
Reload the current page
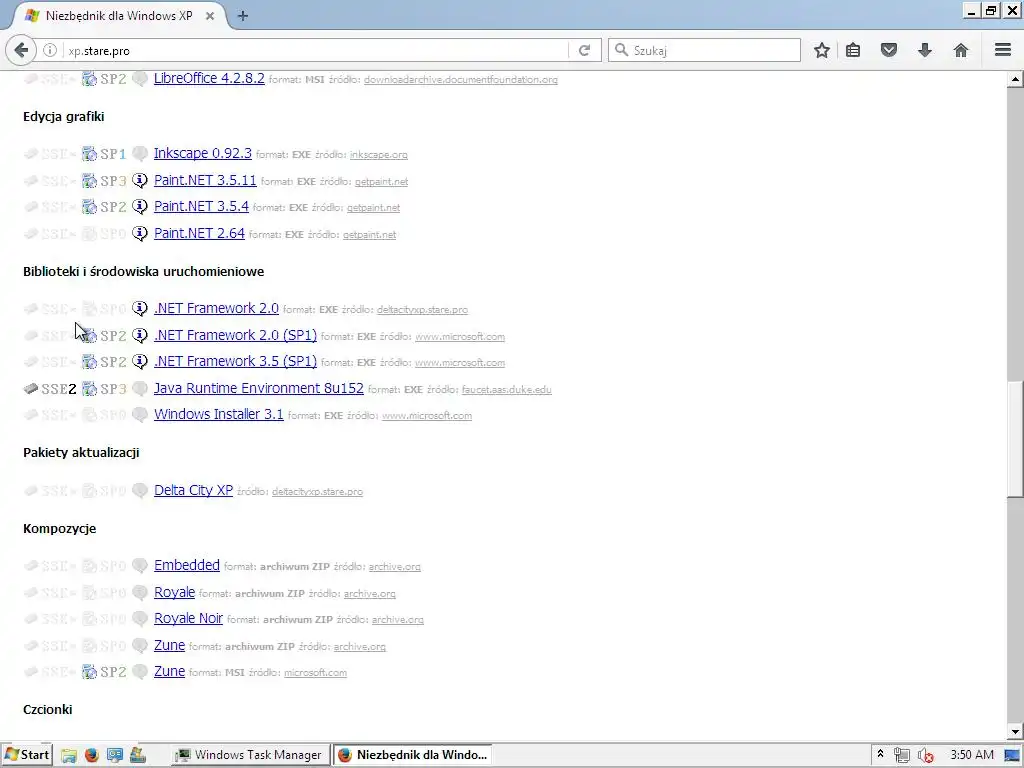[x=584, y=50]
